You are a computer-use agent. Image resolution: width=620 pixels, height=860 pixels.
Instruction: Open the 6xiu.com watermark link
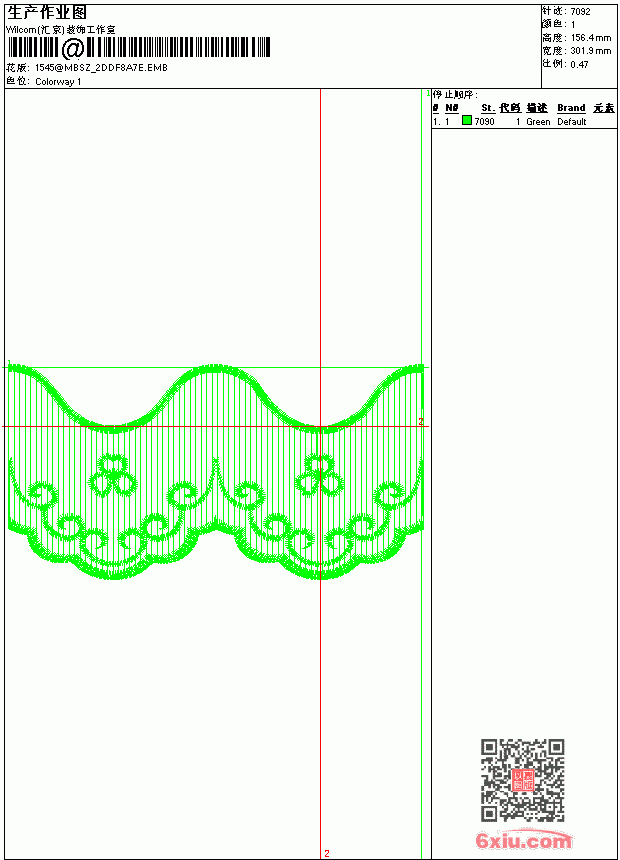[x=523, y=840]
